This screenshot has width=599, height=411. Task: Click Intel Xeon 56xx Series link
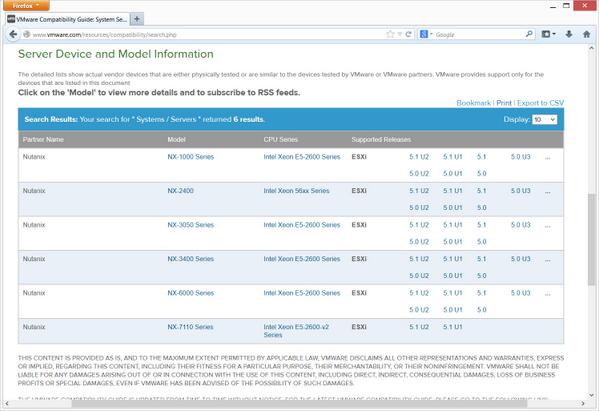[x=296, y=191]
